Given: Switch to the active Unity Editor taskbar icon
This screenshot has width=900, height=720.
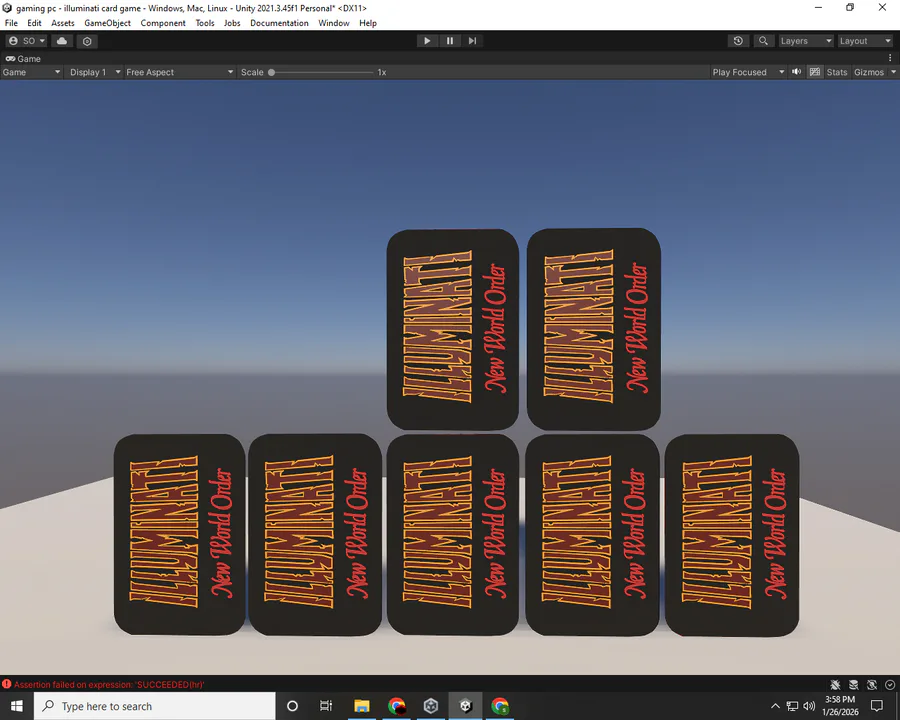Looking at the screenshot, I should [465, 706].
